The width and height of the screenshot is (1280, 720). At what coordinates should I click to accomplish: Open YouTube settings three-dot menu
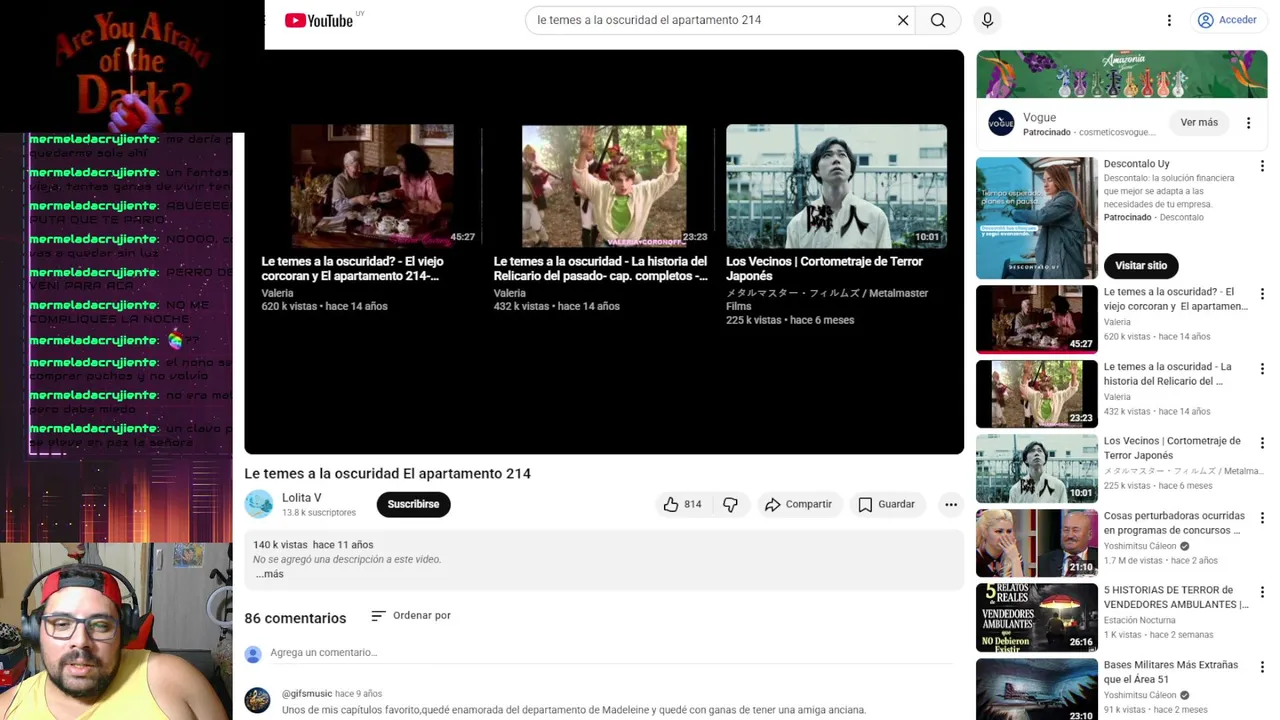[x=1169, y=20]
